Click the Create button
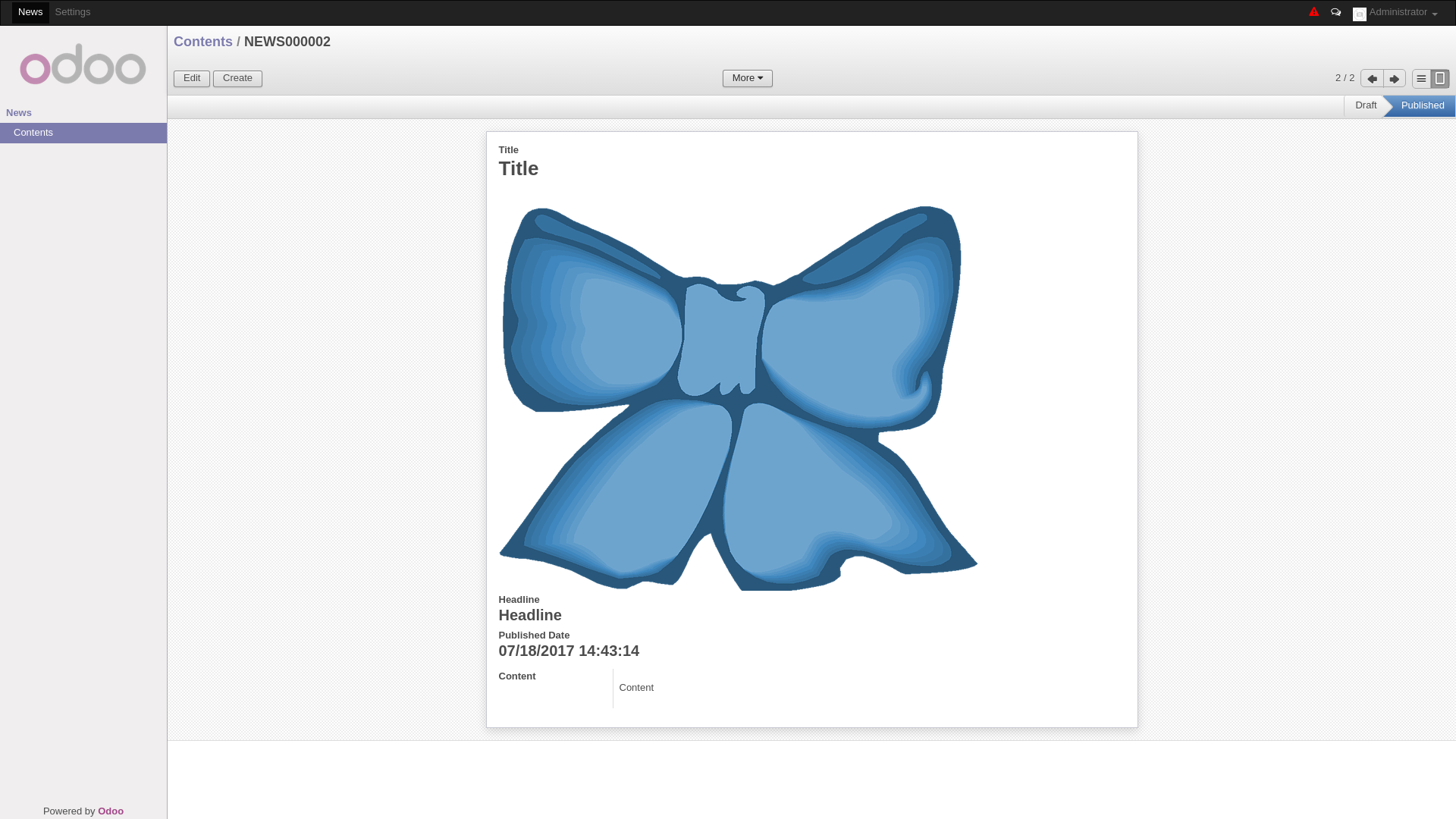Screen dimensions: 1456x819 (x=237, y=78)
